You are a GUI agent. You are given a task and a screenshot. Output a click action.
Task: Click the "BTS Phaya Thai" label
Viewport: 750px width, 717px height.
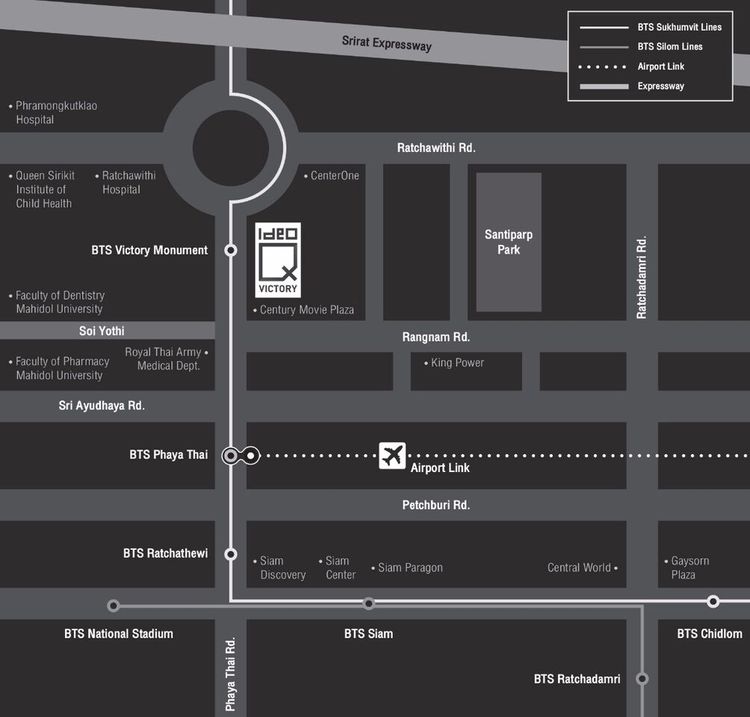pyautogui.click(x=168, y=454)
